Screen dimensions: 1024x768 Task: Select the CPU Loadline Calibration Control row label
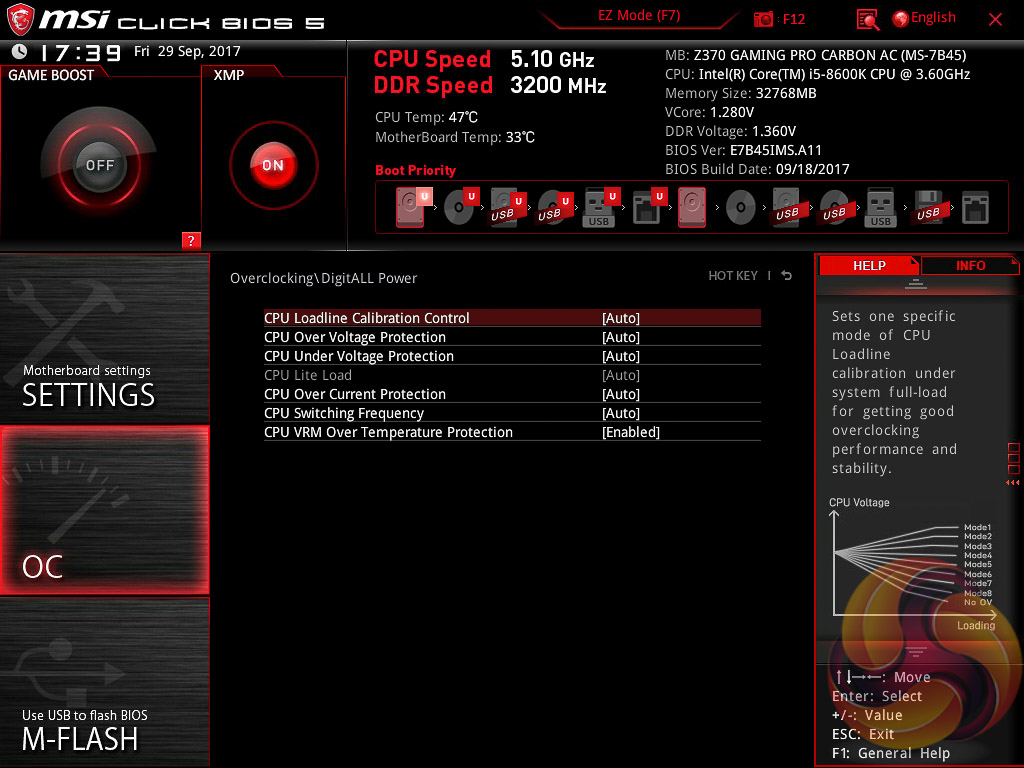[x=366, y=318]
